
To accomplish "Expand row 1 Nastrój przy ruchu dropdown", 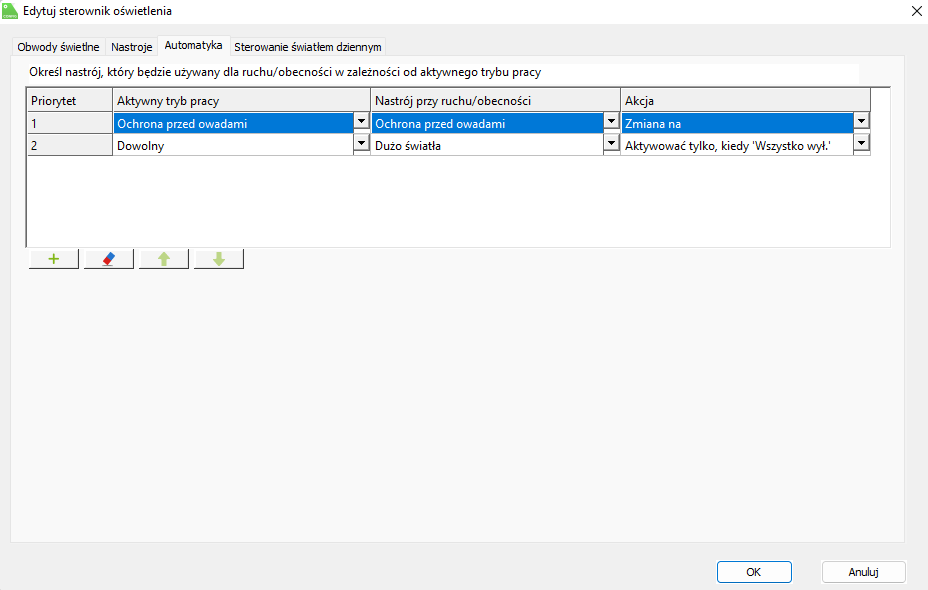I will click(x=611, y=122).
